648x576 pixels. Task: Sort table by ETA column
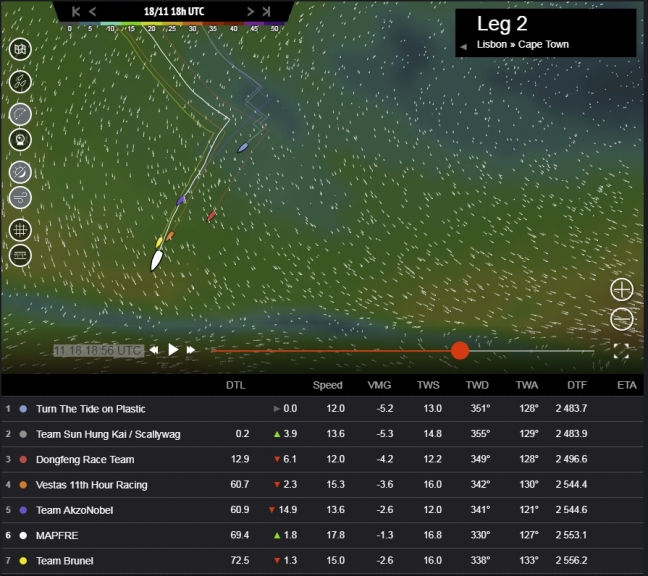click(627, 385)
